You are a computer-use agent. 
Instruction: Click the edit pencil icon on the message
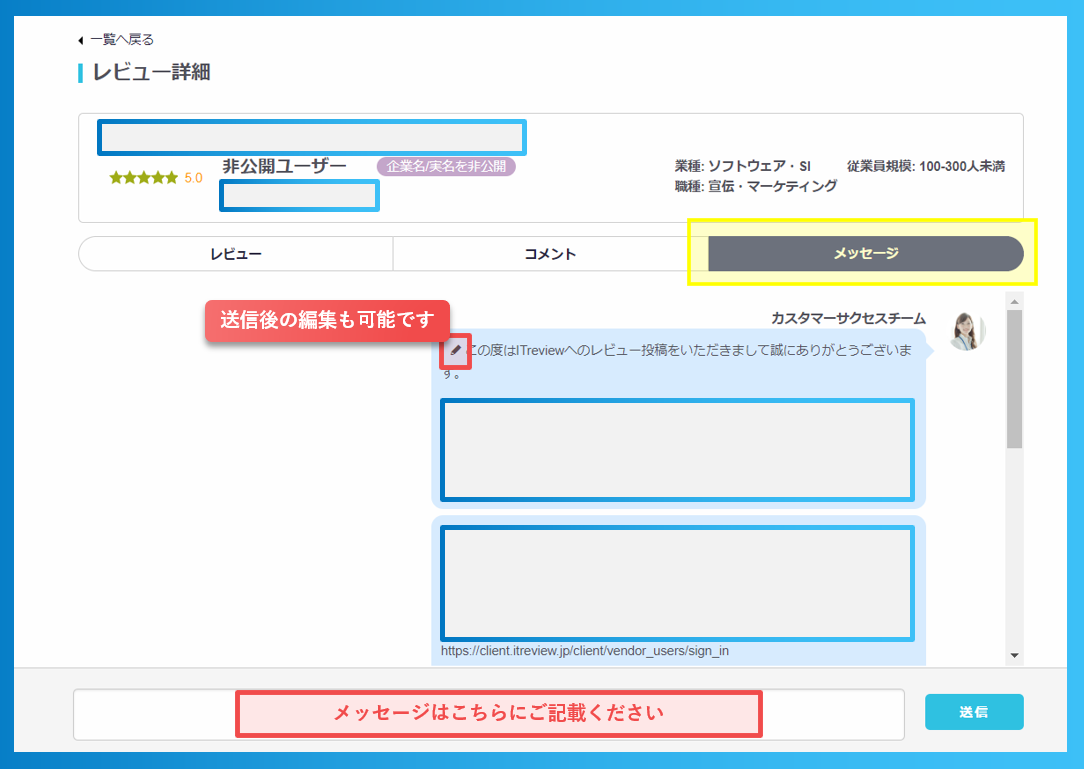coord(455,351)
